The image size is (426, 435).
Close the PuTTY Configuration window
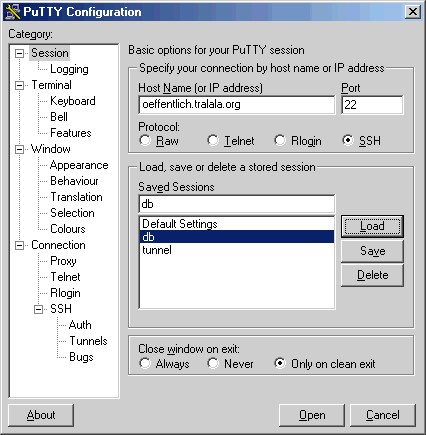click(x=413, y=12)
